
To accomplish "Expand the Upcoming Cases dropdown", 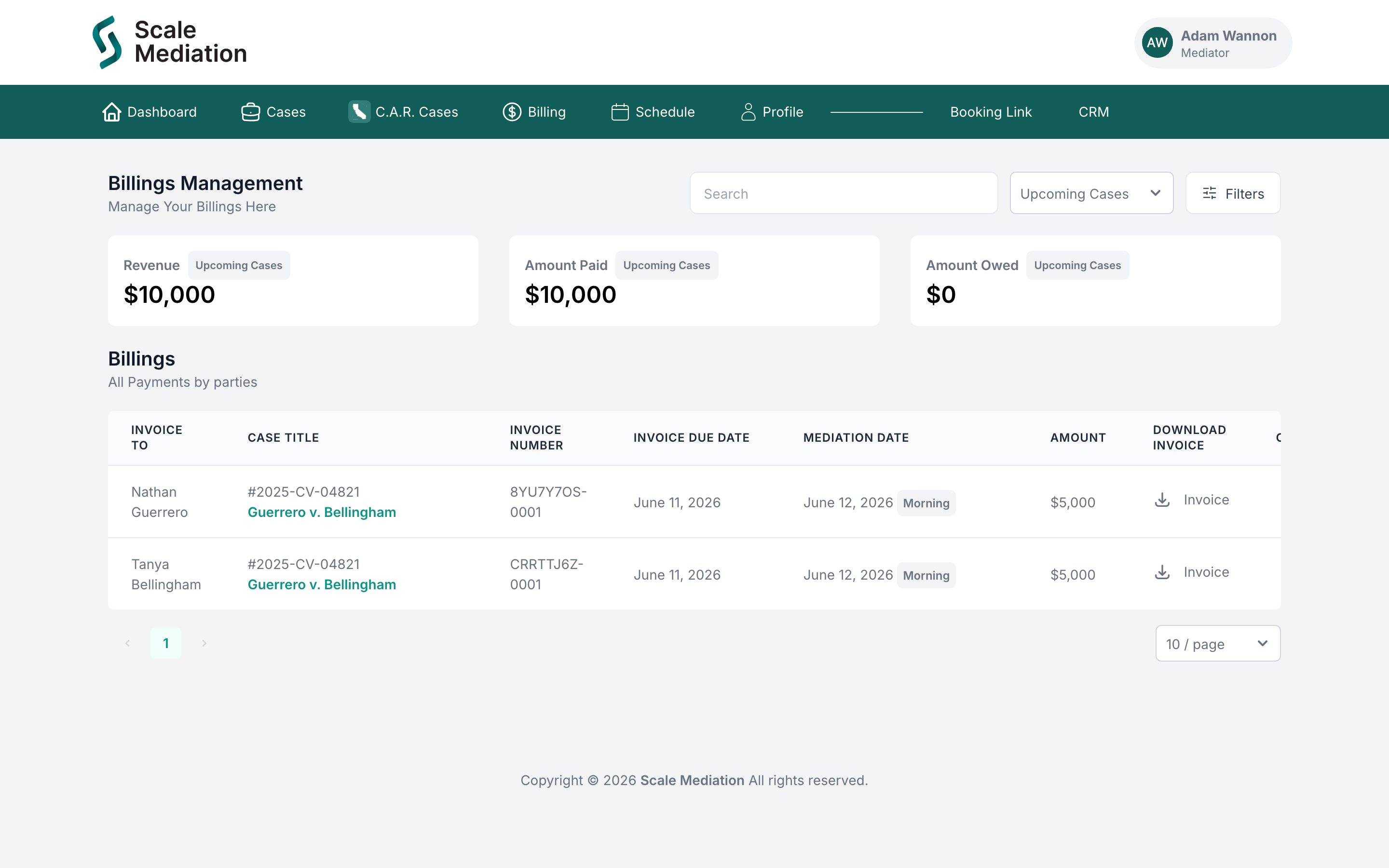I will click(x=1091, y=193).
